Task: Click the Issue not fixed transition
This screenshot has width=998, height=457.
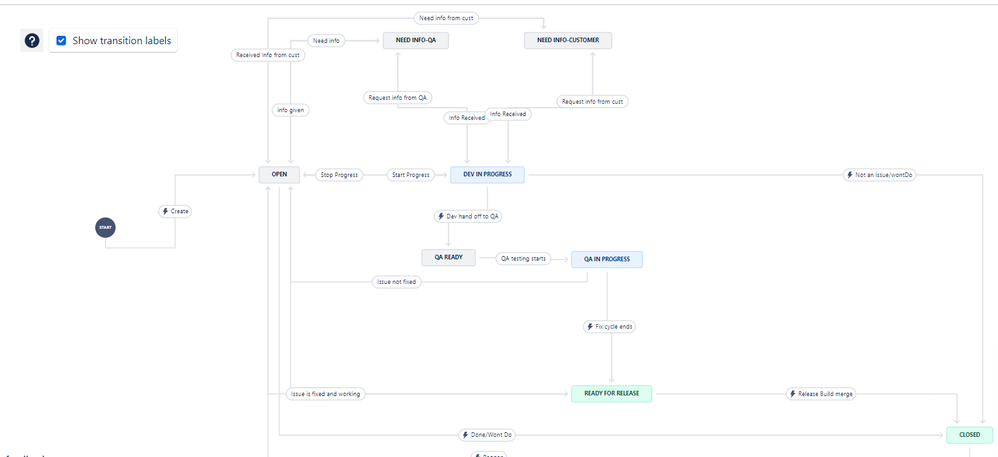Action: pos(397,282)
